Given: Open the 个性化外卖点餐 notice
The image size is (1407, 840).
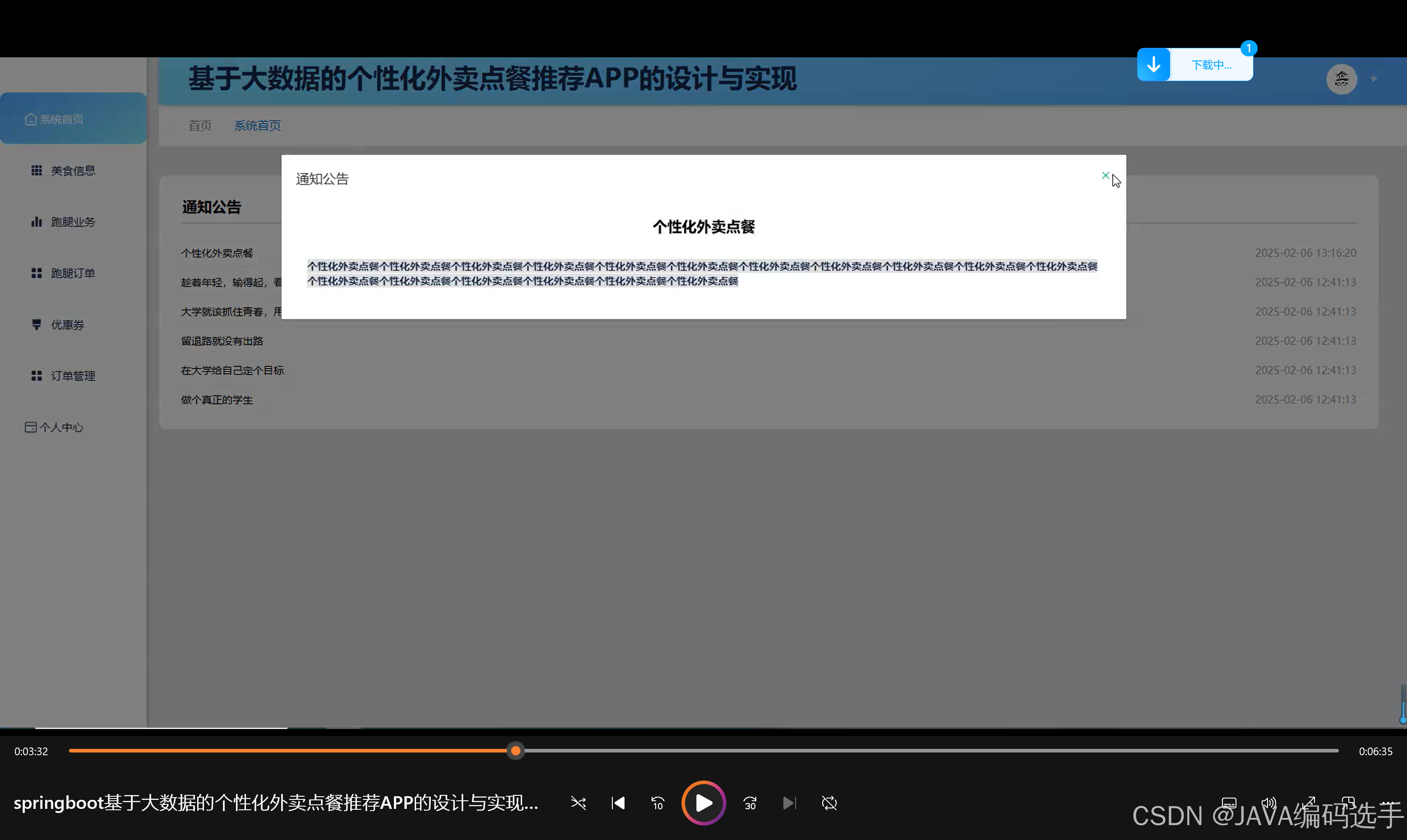Looking at the screenshot, I should (x=217, y=253).
